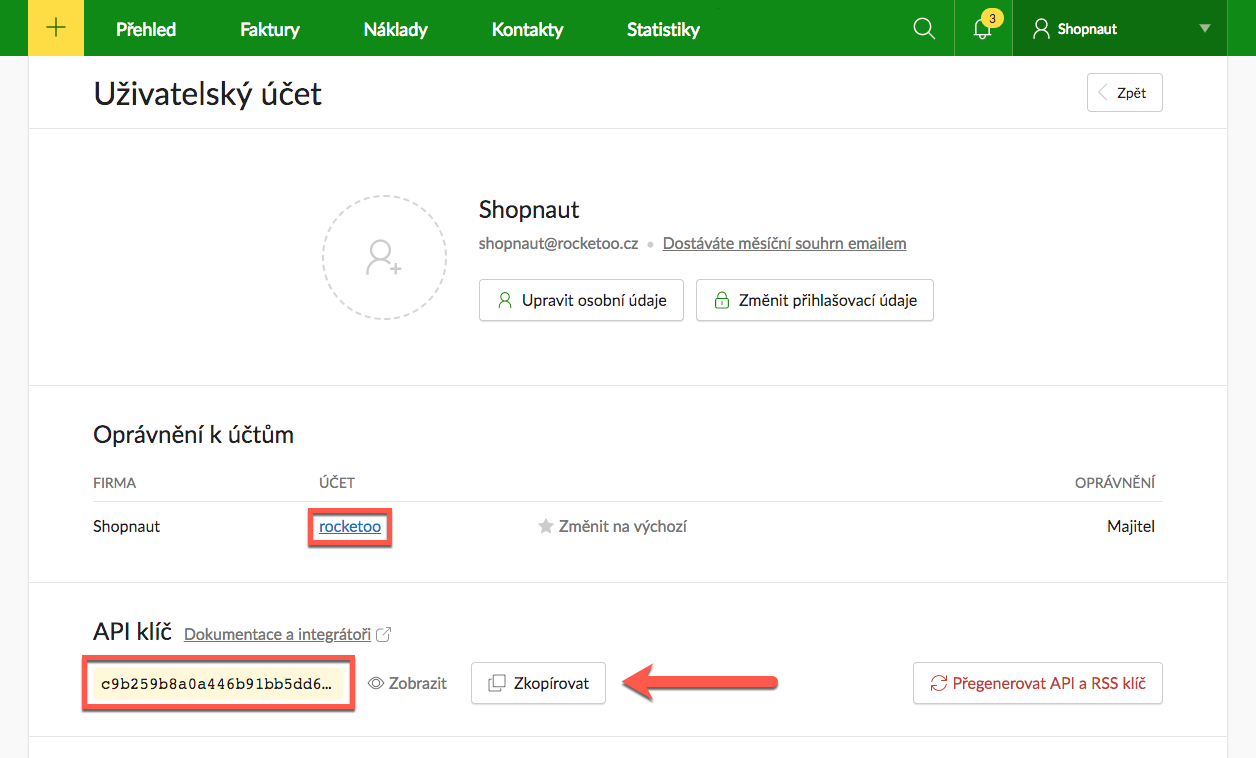The width and height of the screenshot is (1256, 758).
Task: Open the Kontakty navigation item
Action: click(527, 29)
